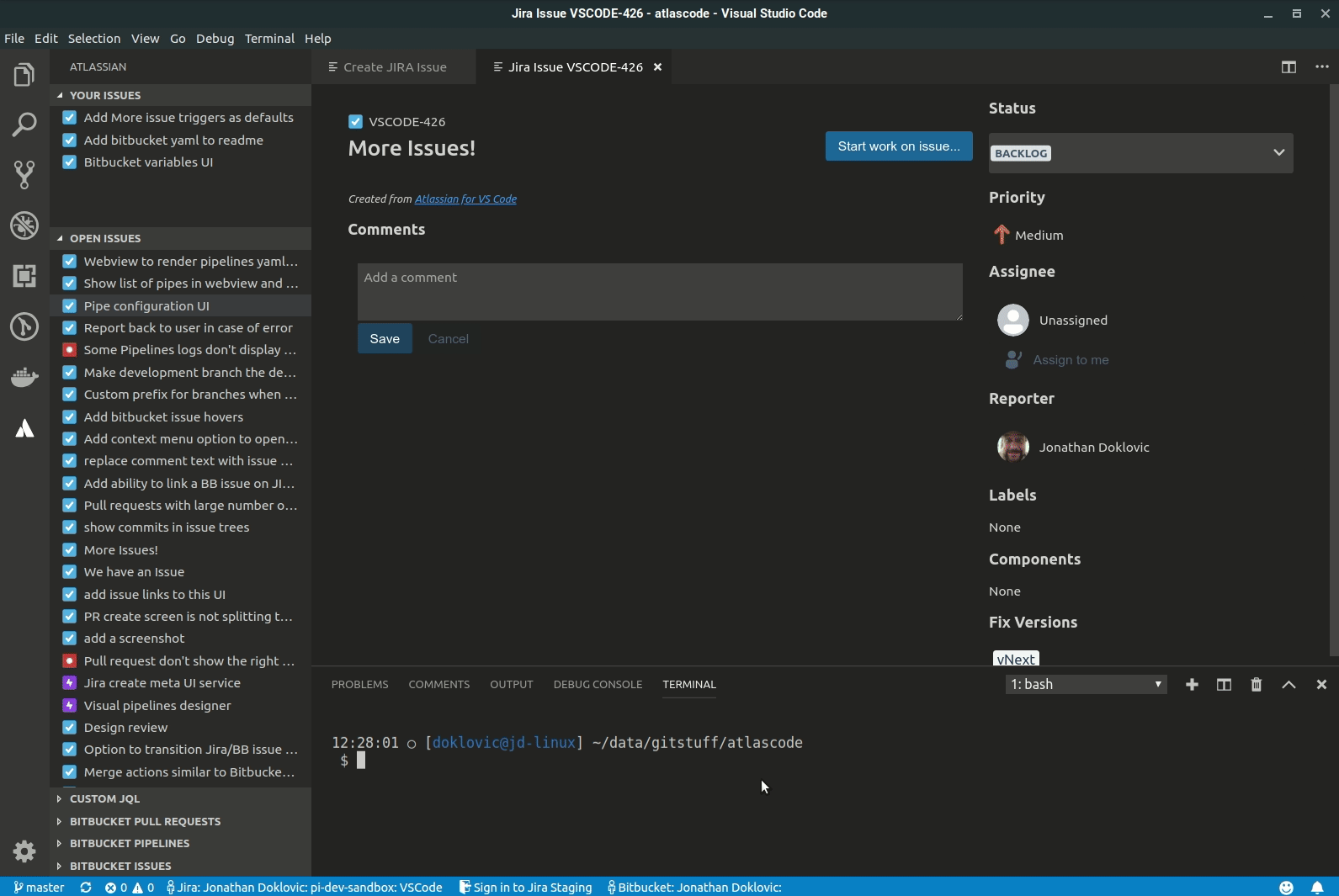This screenshot has width=1339, height=896.
Task: Click Start work on issue button
Action: coord(899,146)
